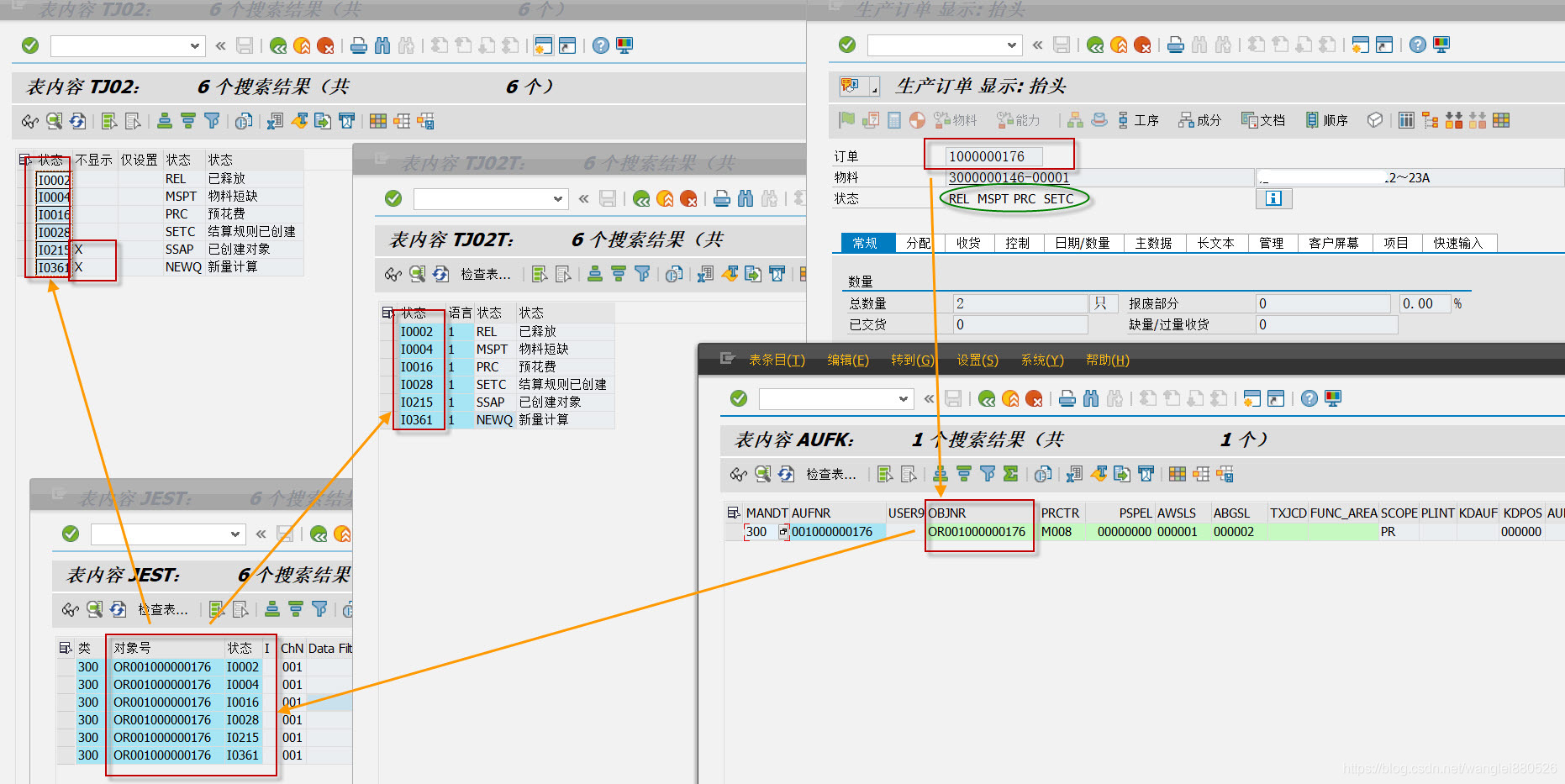Click 成分 button in production order toolbar
Image resolution: width=1565 pixels, height=784 pixels.
tap(1199, 120)
